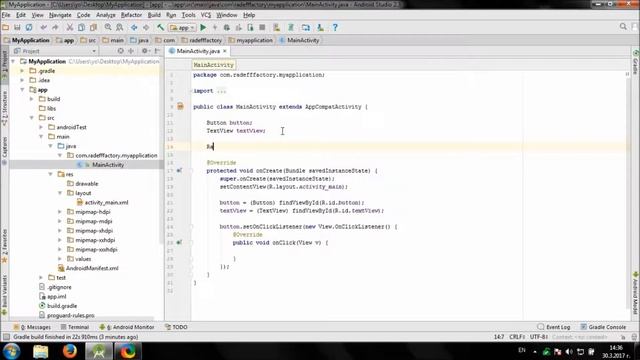640x360 pixels.
Task: Click the Hide Project panel icon
Action: pos(158,51)
